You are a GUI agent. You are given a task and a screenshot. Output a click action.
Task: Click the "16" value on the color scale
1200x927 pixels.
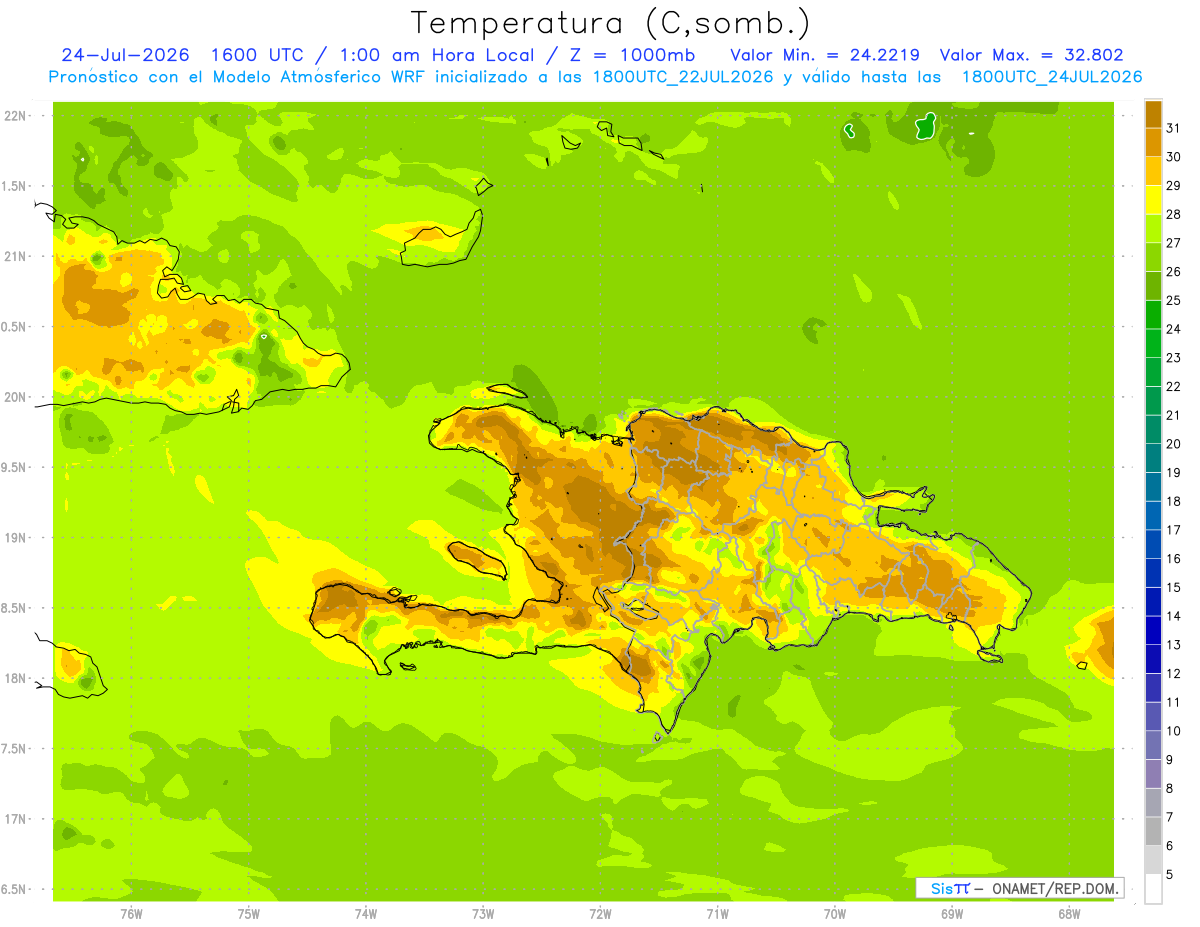tap(1174, 558)
